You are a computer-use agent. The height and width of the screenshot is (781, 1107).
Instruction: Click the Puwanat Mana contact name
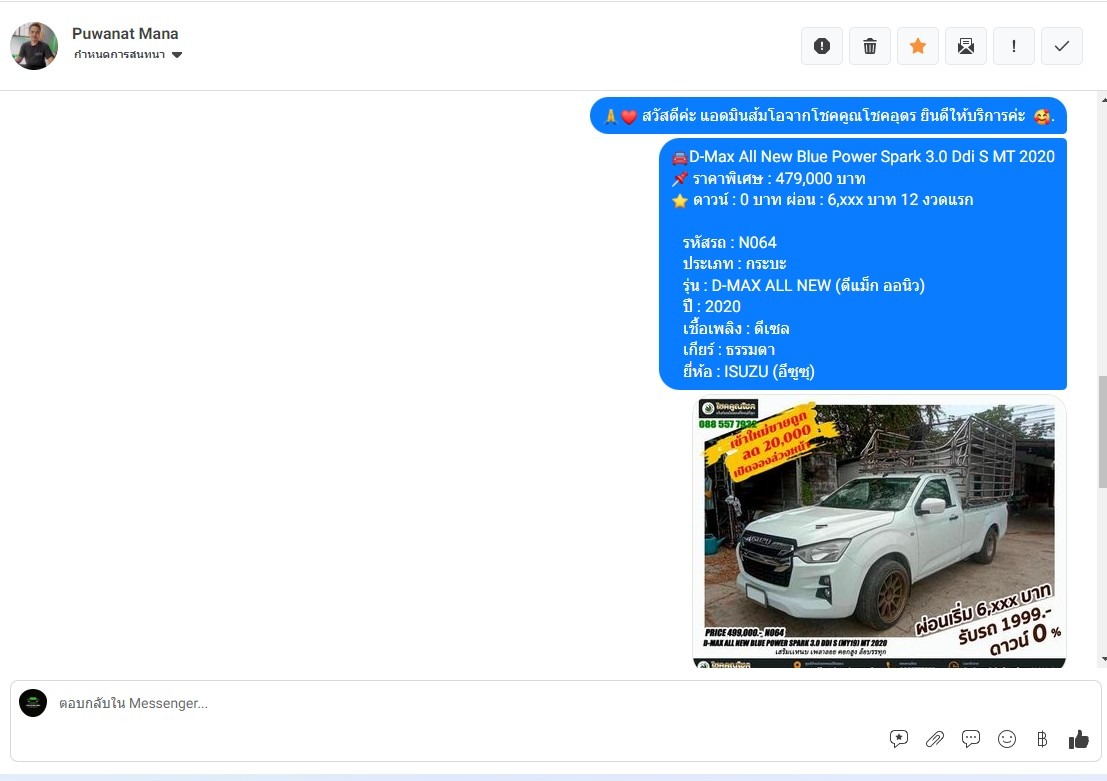coord(125,33)
